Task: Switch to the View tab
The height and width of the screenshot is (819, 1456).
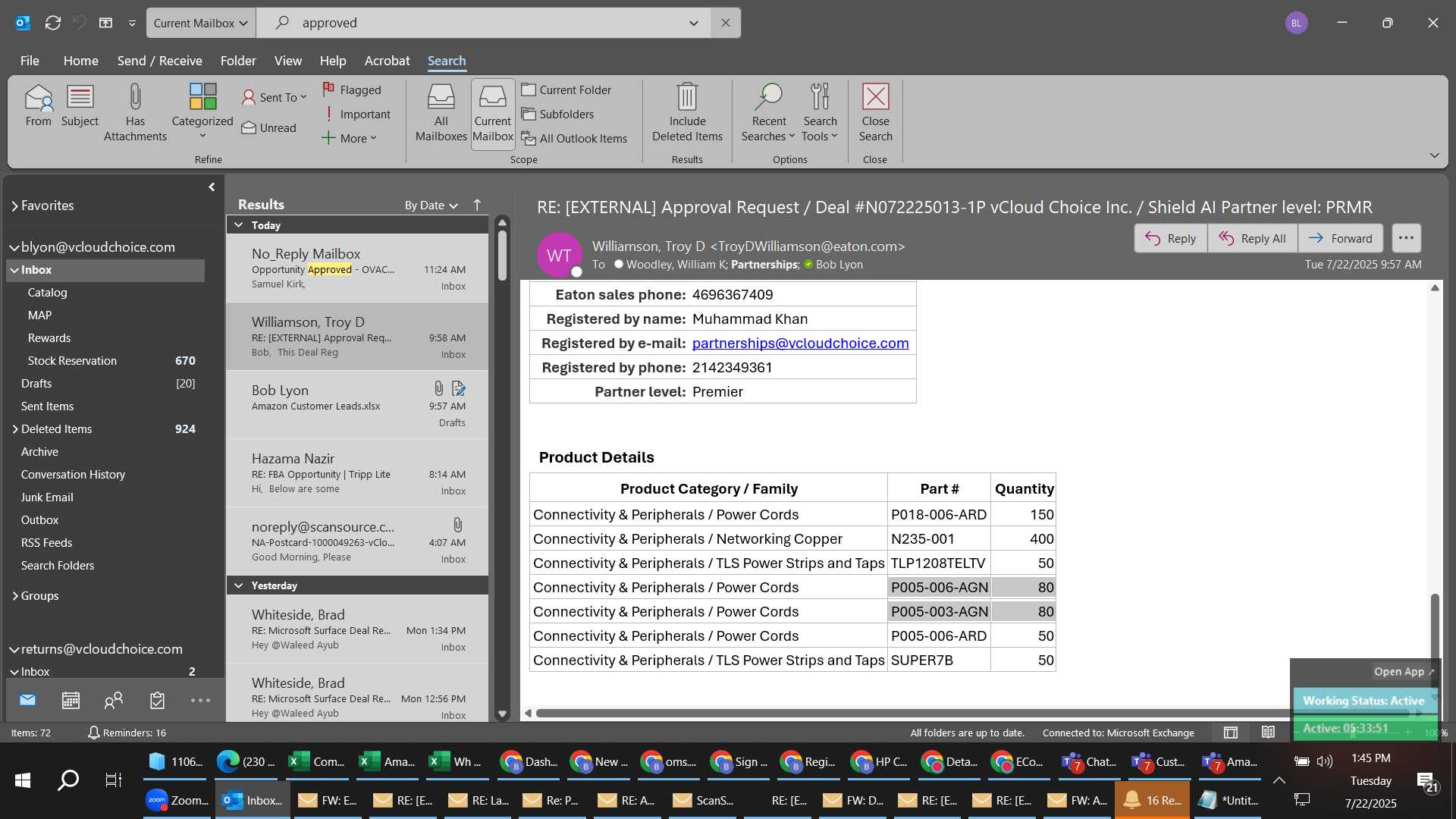Action: click(287, 61)
